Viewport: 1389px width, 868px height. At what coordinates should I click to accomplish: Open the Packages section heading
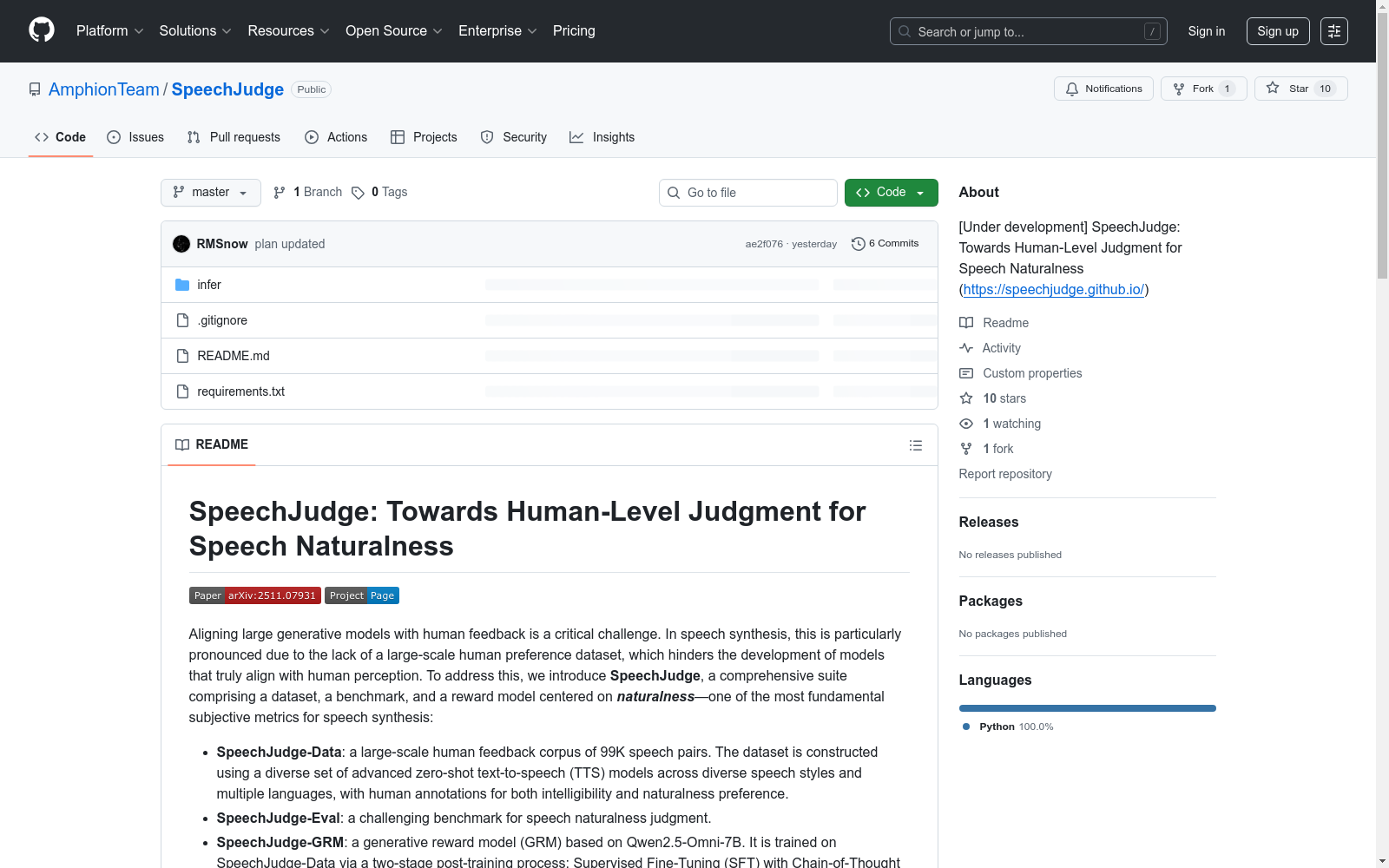click(991, 601)
